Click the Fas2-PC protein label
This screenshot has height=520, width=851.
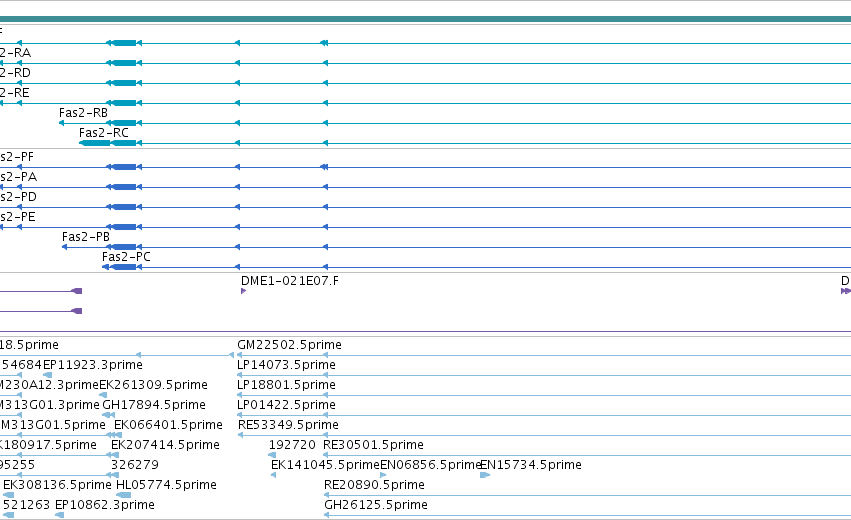coord(126,257)
